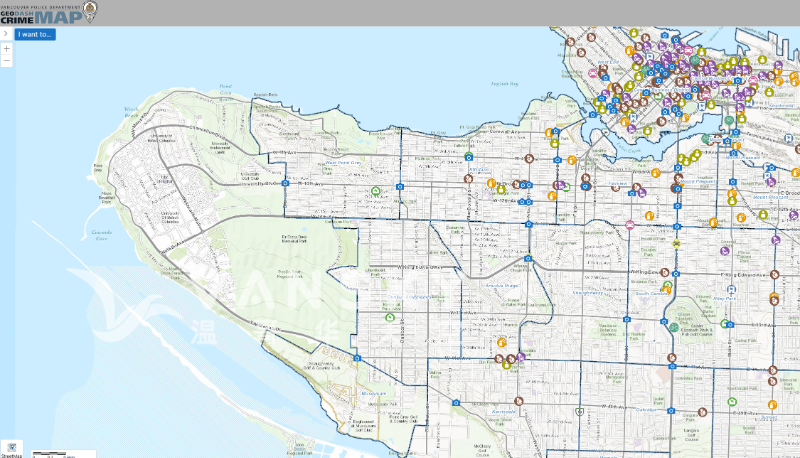Select the lone pink marker south of Fairview
The image size is (800, 458).
[630, 224]
